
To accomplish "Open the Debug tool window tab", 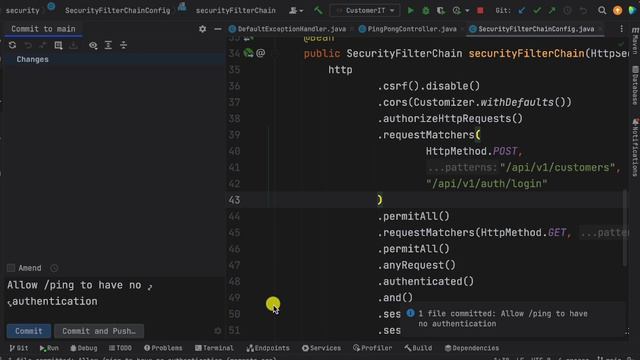I will 84,348.
